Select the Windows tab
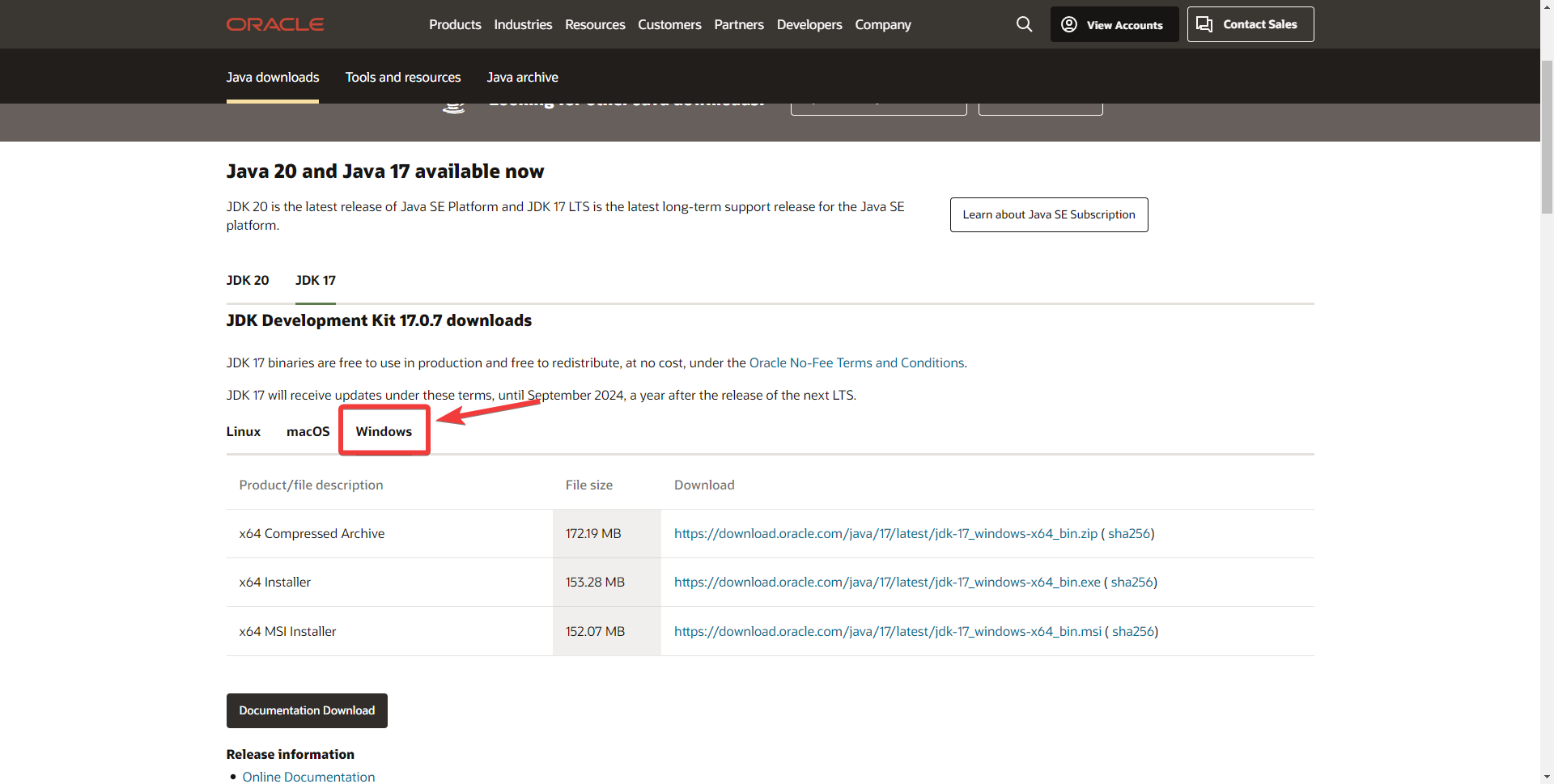Viewport: 1554px width, 784px height. click(x=384, y=431)
